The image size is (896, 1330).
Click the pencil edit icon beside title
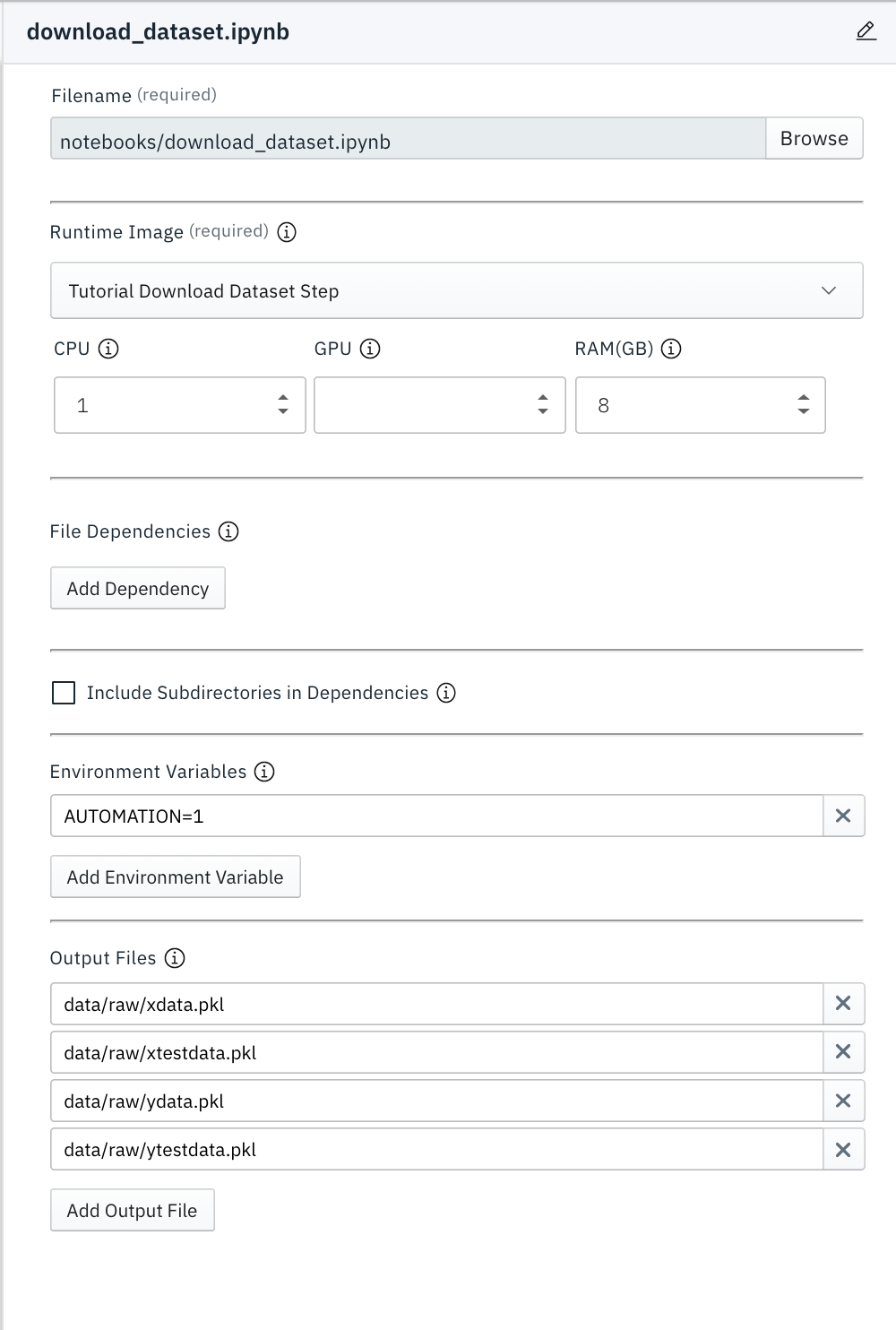tap(866, 32)
